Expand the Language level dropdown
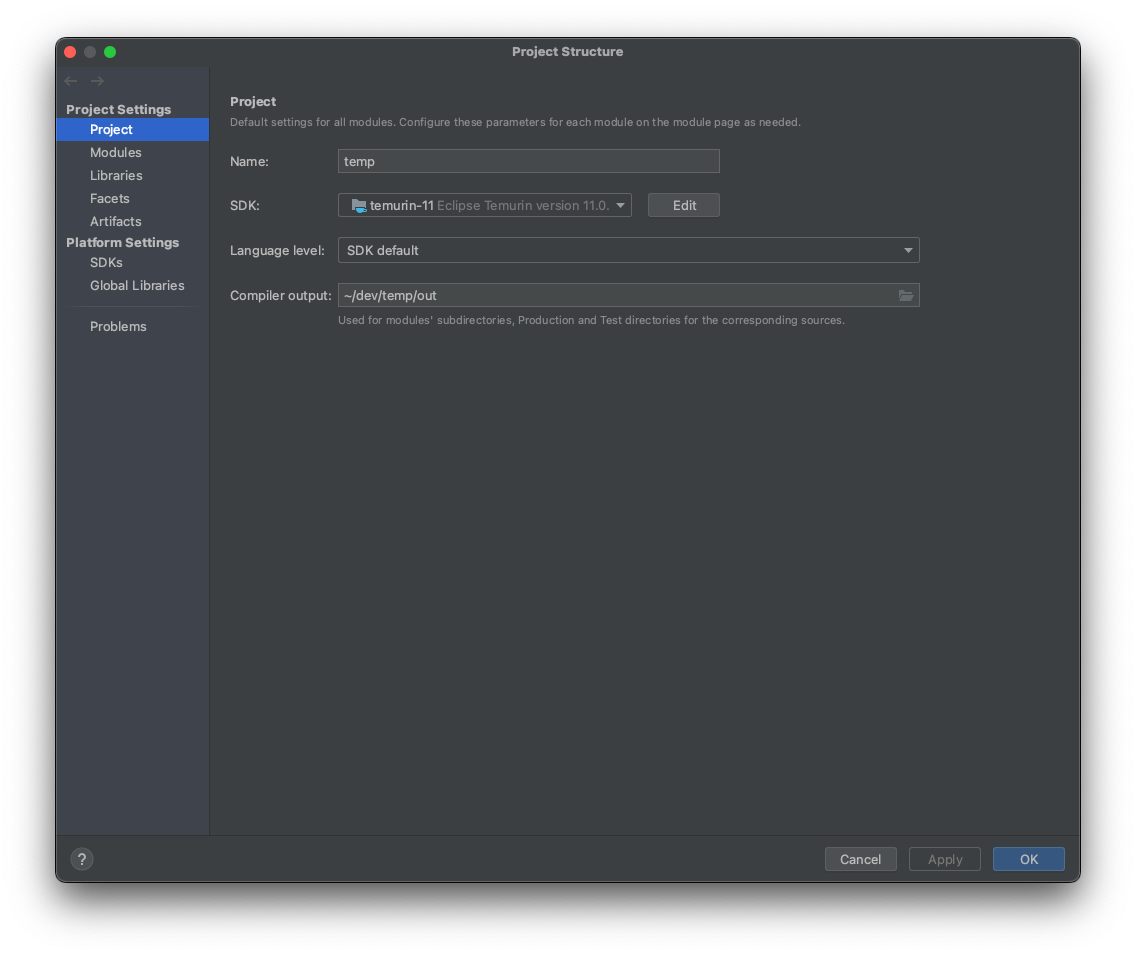This screenshot has width=1136, height=956. pos(908,251)
